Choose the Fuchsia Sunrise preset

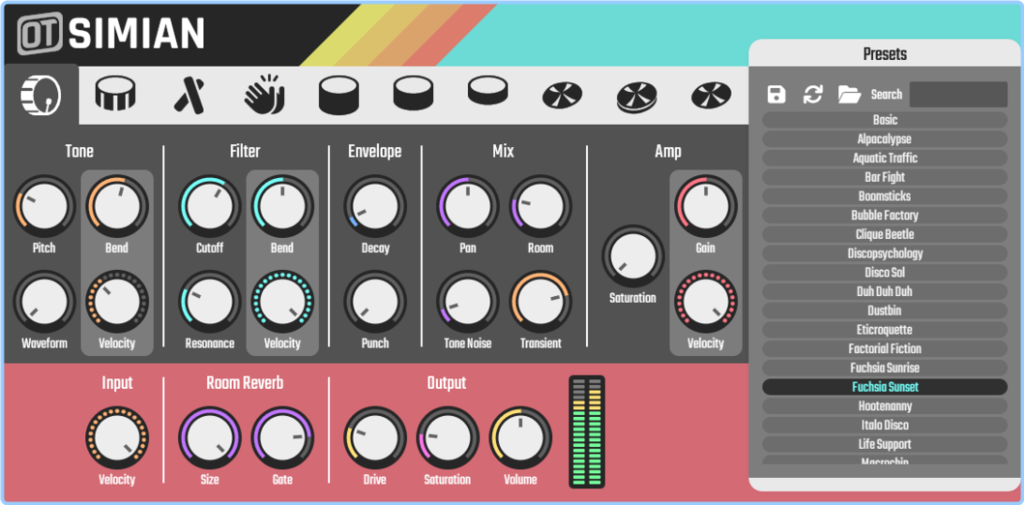click(x=885, y=367)
